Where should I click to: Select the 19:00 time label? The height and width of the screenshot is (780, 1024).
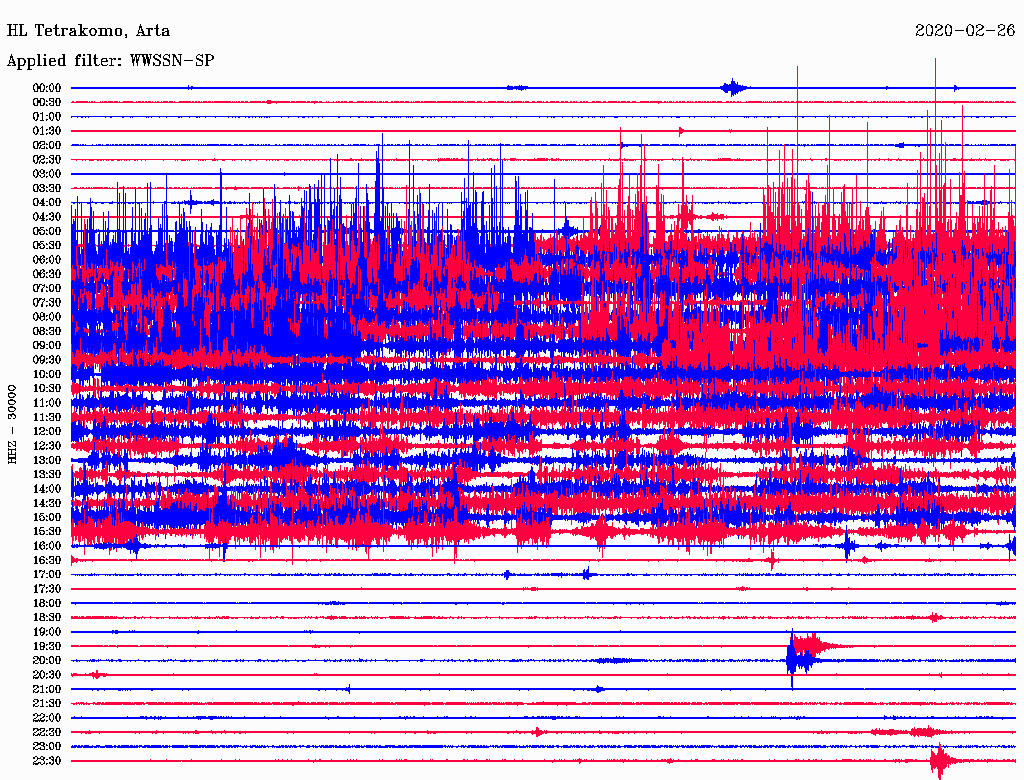[47, 632]
